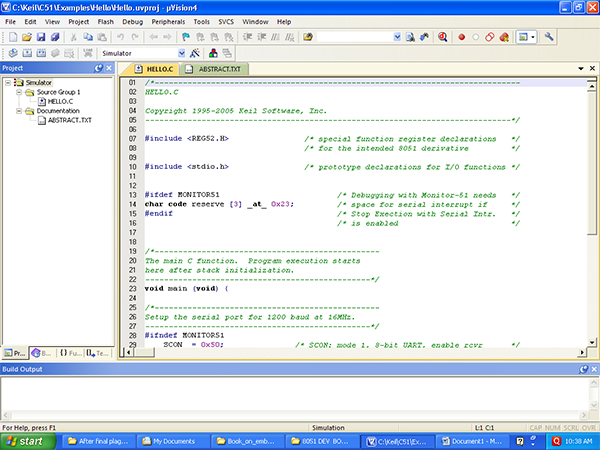
Task: Translate current file icon
Action: (13, 53)
